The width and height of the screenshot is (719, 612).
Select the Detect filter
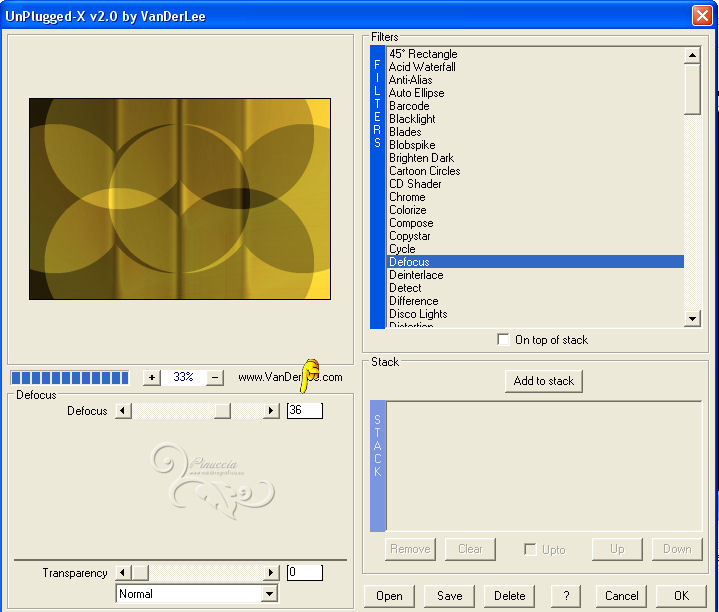click(535, 288)
